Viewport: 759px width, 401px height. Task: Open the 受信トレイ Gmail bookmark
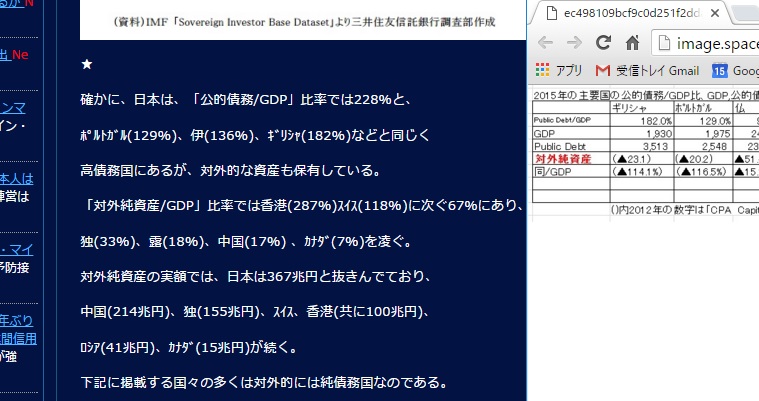(647, 71)
